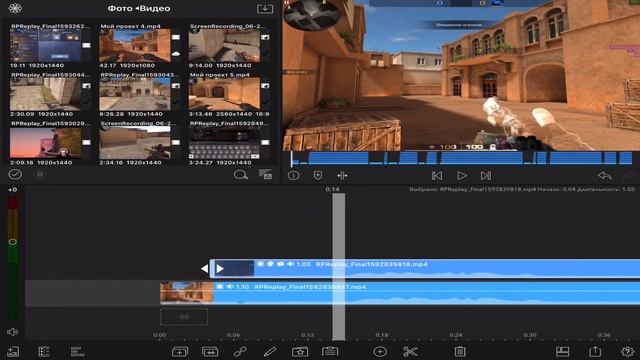Image resolution: width=640 pixels, height=360 pixels.
Task: Toggle visibility of clip RPReplay_Final1592839818.mp4
Action: click(x=260, y=264)
